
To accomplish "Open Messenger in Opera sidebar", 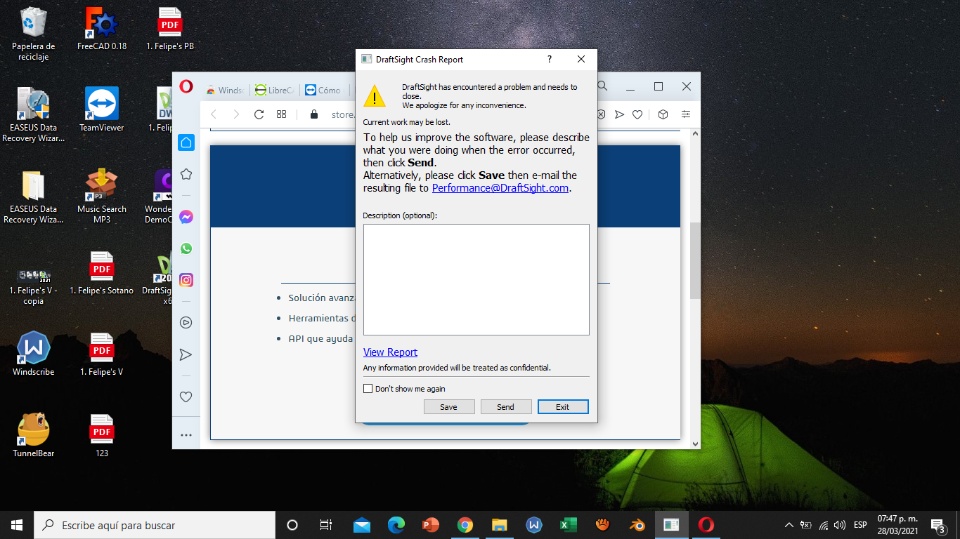I will tap(186, 217).
